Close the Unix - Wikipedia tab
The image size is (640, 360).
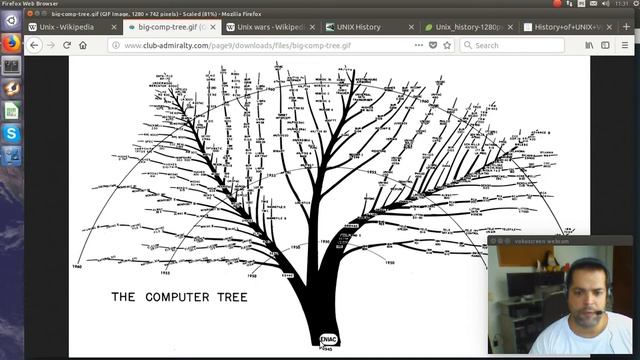point(114,27)
